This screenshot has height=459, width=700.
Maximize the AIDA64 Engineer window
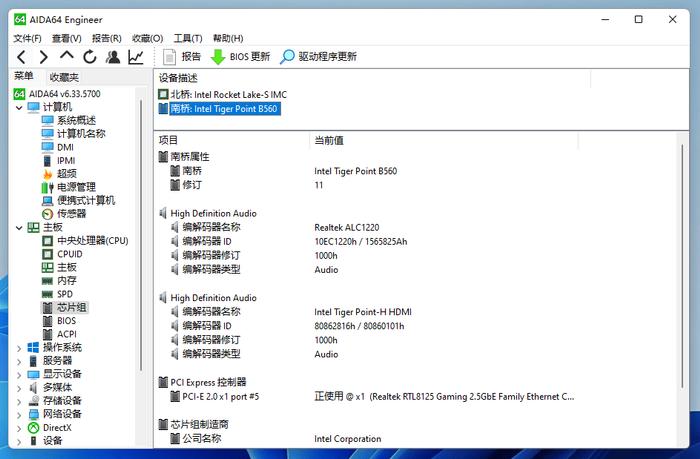[638, 19]
